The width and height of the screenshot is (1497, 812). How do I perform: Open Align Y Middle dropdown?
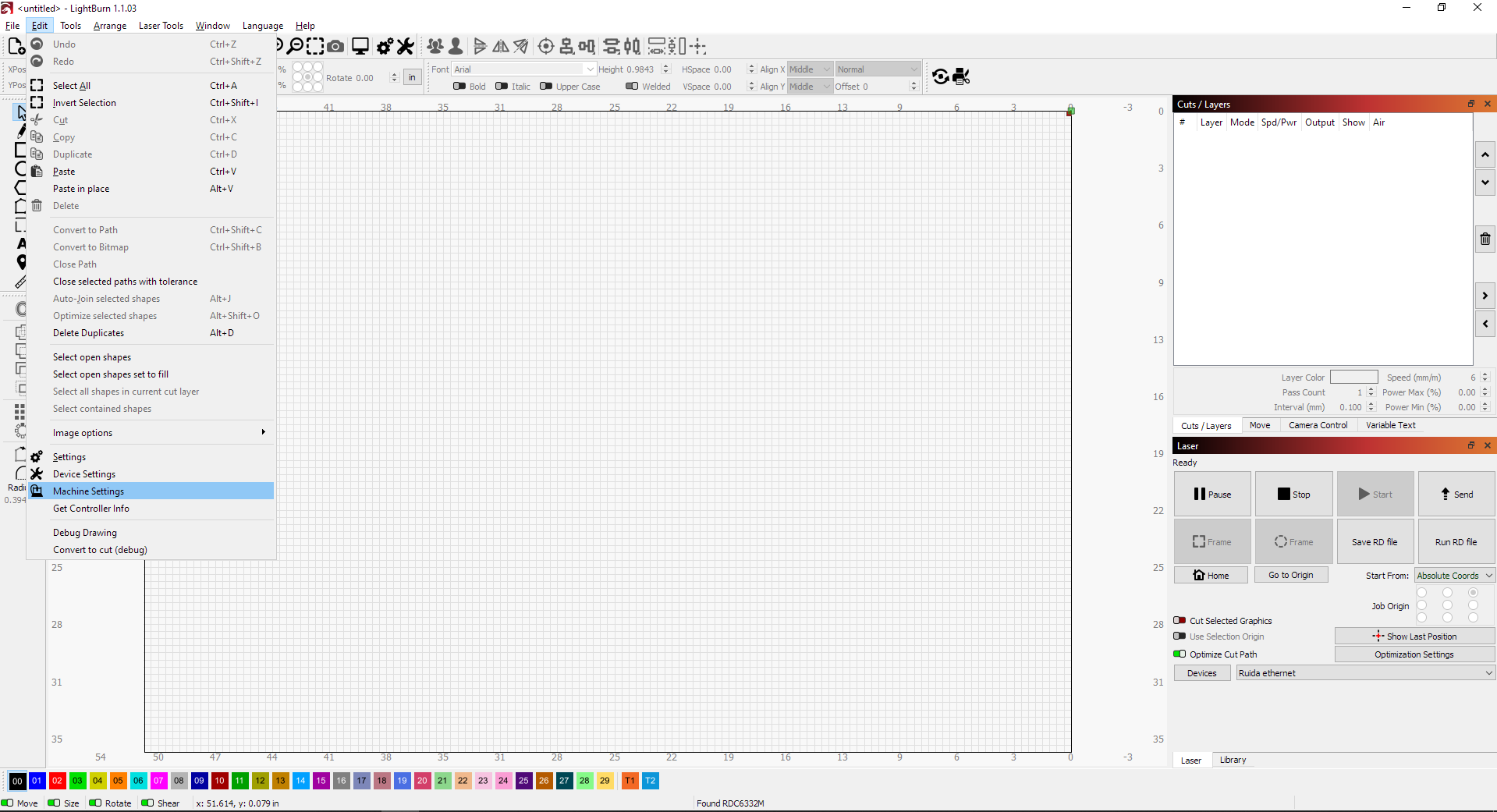click(810, 87)
